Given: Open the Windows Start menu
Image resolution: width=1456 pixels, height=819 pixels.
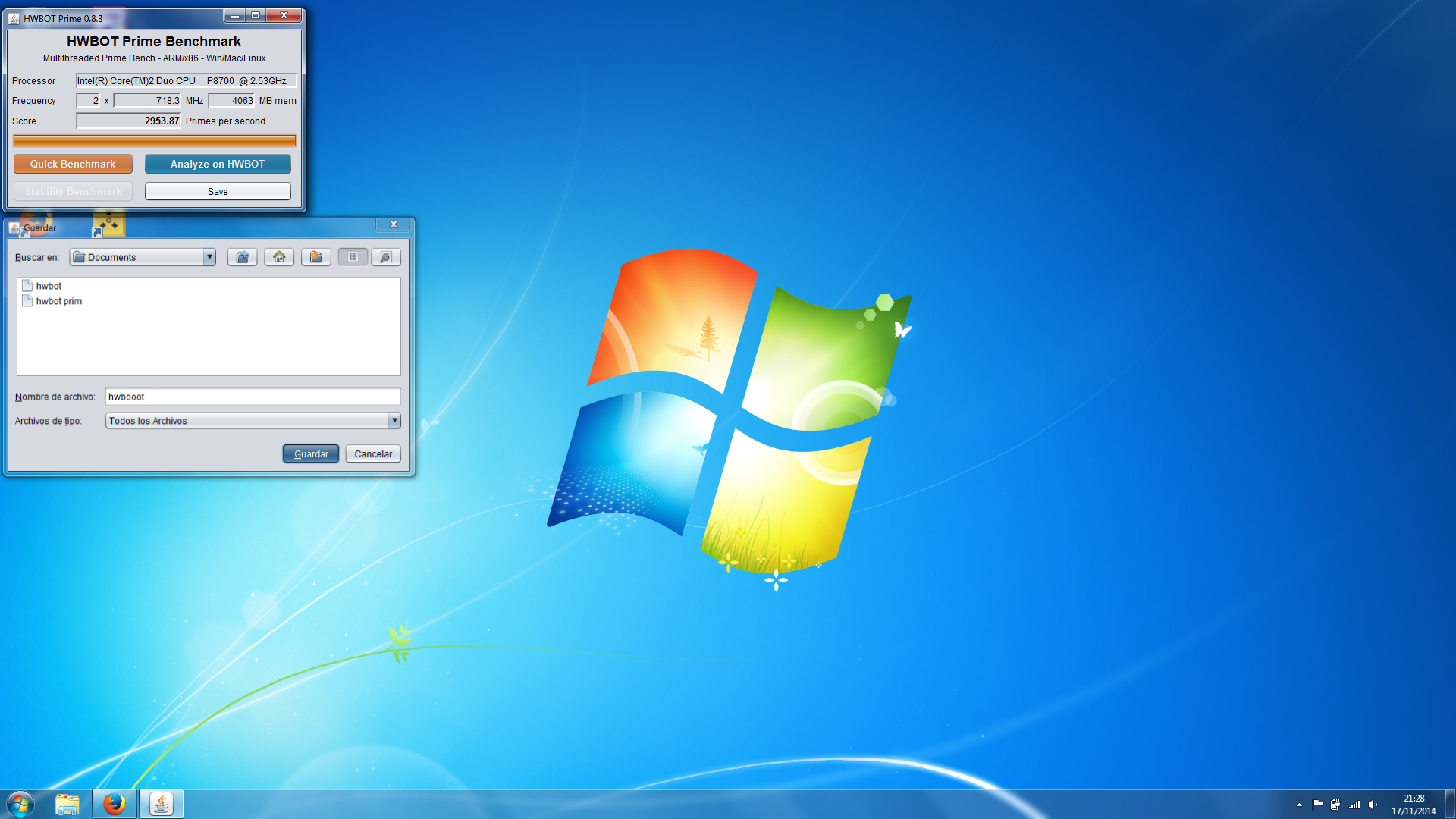Looking at the screenshot, I should pos(20,804).
